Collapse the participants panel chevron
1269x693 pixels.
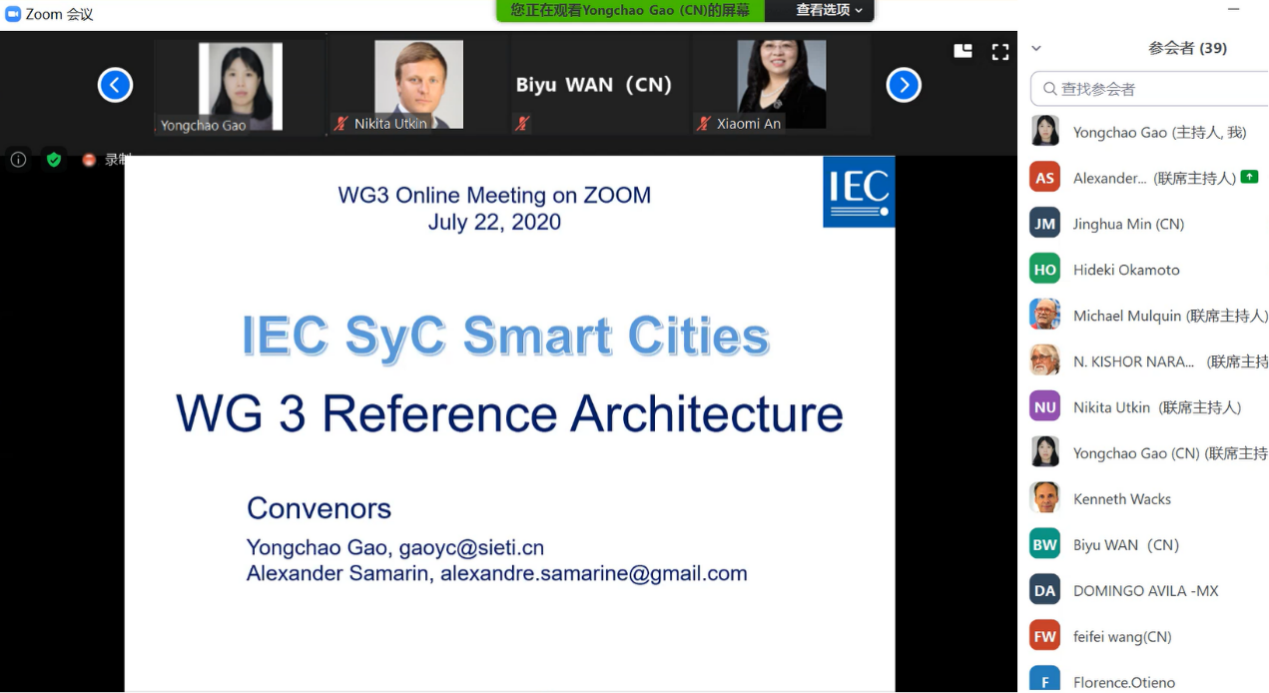pyautogui.click(x=1036, y=48)
